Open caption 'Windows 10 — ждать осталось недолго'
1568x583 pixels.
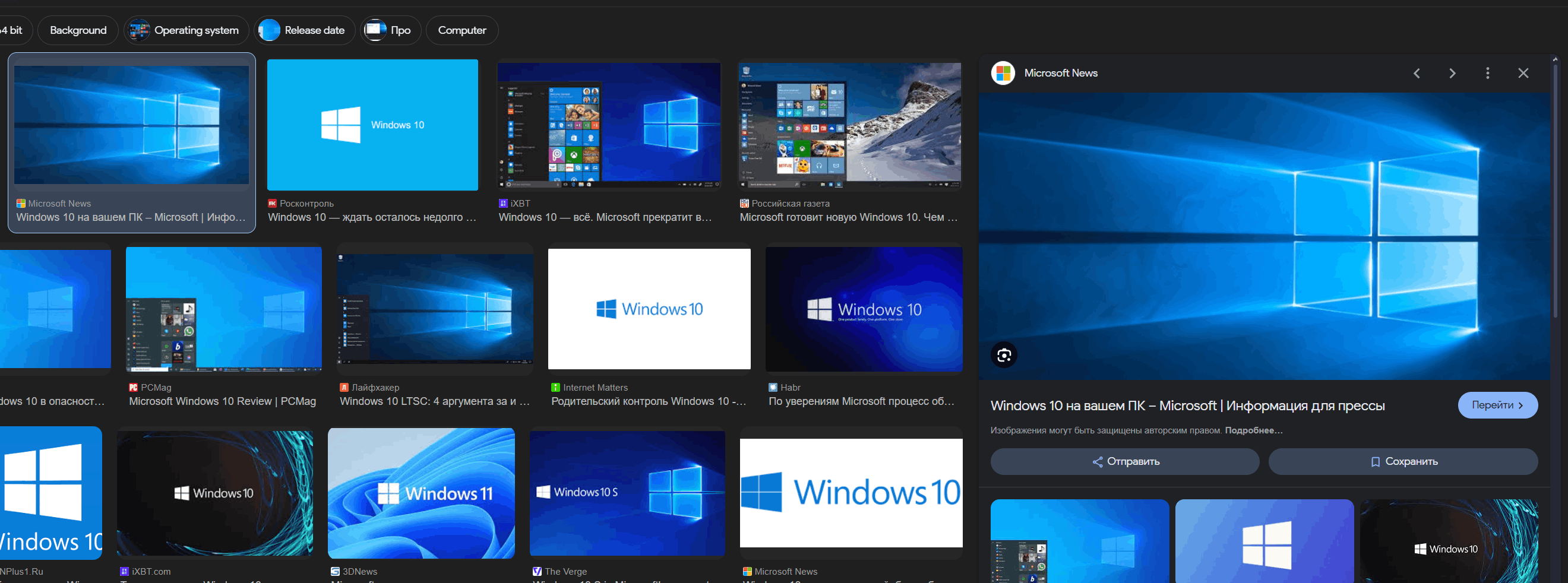[x=372, y=217]
